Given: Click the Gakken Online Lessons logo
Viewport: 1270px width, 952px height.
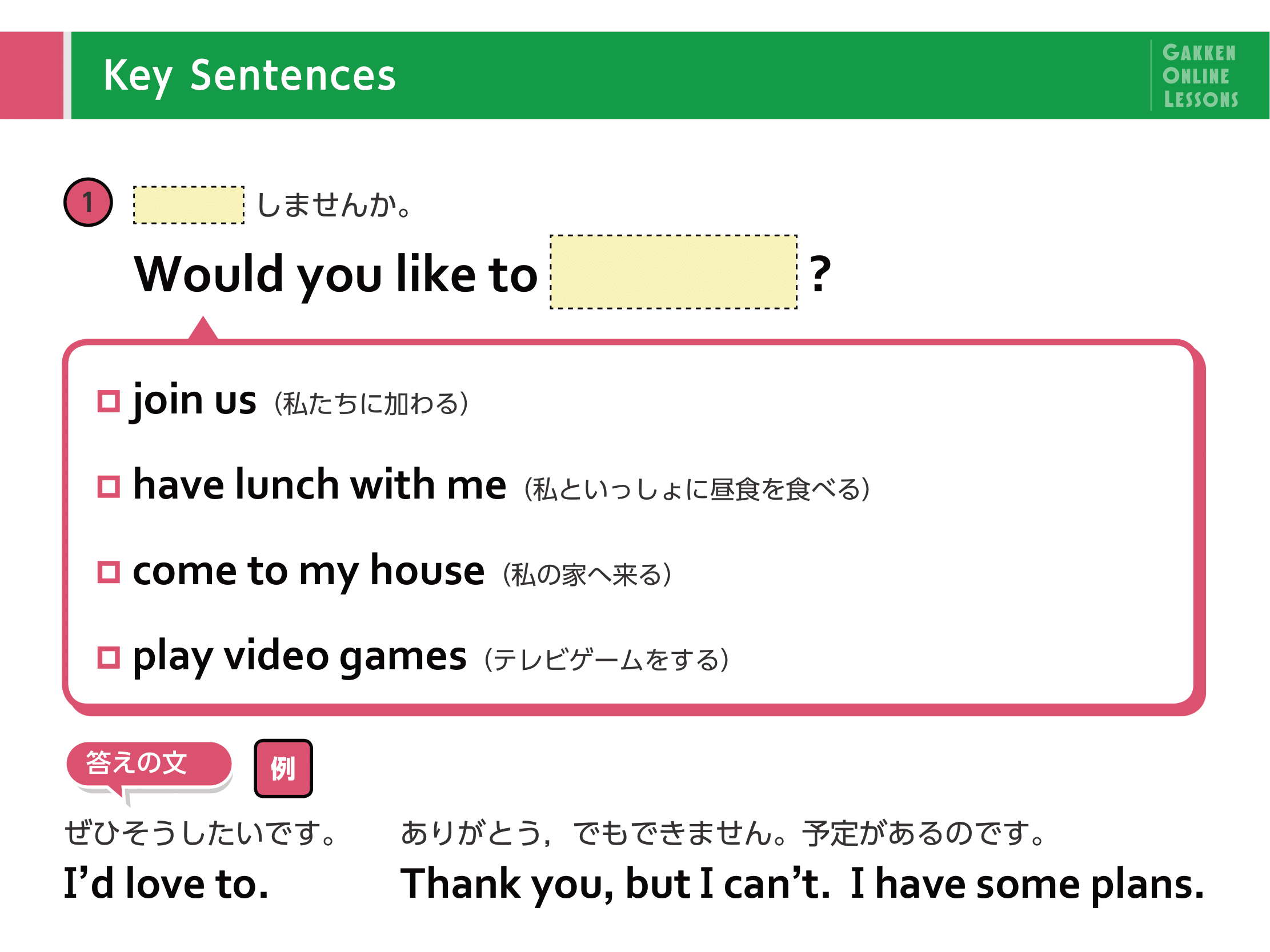Looking at the screenshot, I should click(x=1200, y=76).
